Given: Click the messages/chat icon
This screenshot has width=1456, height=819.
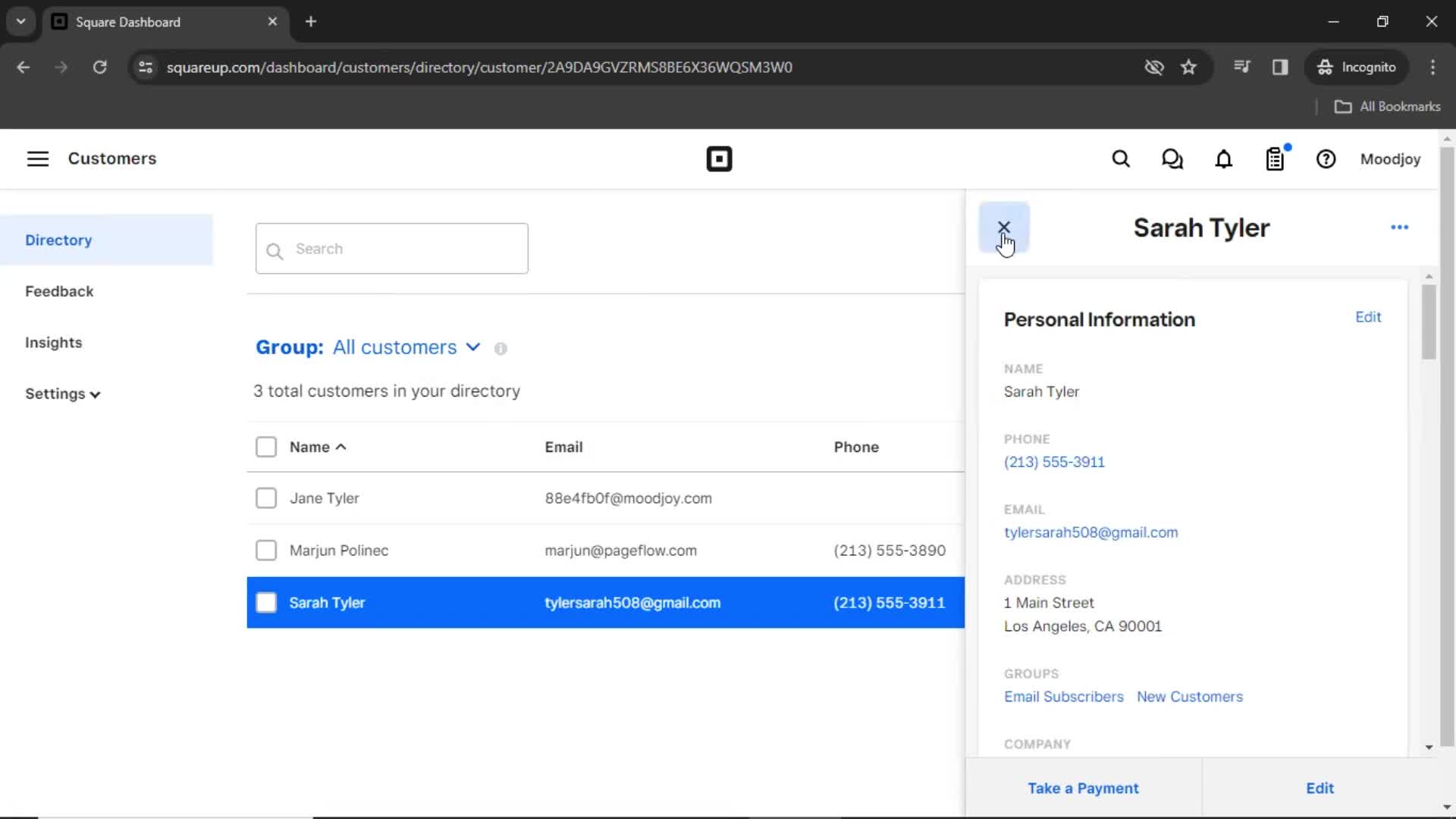Looking at the screenshot, I should point(1172,159).
